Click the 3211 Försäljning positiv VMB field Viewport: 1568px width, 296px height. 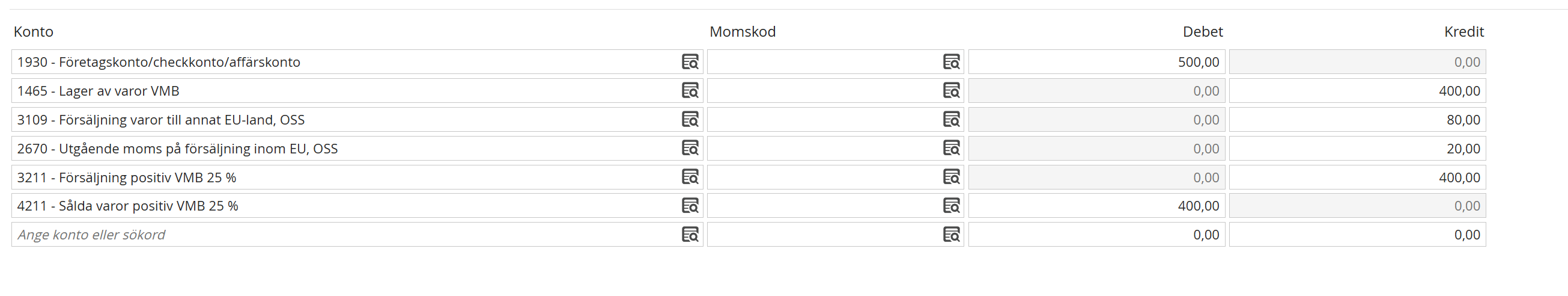(x=357, y=177)
